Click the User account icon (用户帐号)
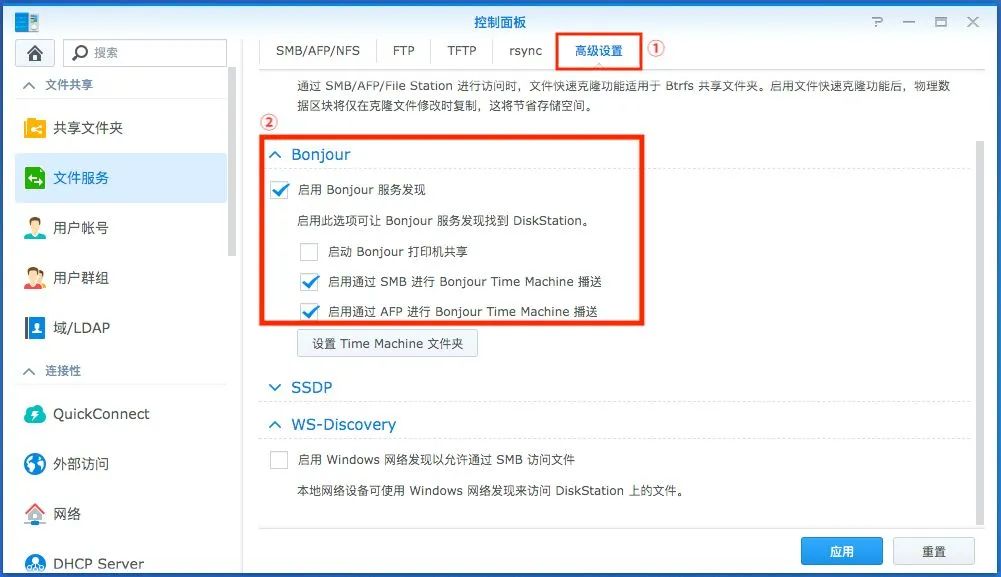The image size is (1001, 577). [34, 228]
